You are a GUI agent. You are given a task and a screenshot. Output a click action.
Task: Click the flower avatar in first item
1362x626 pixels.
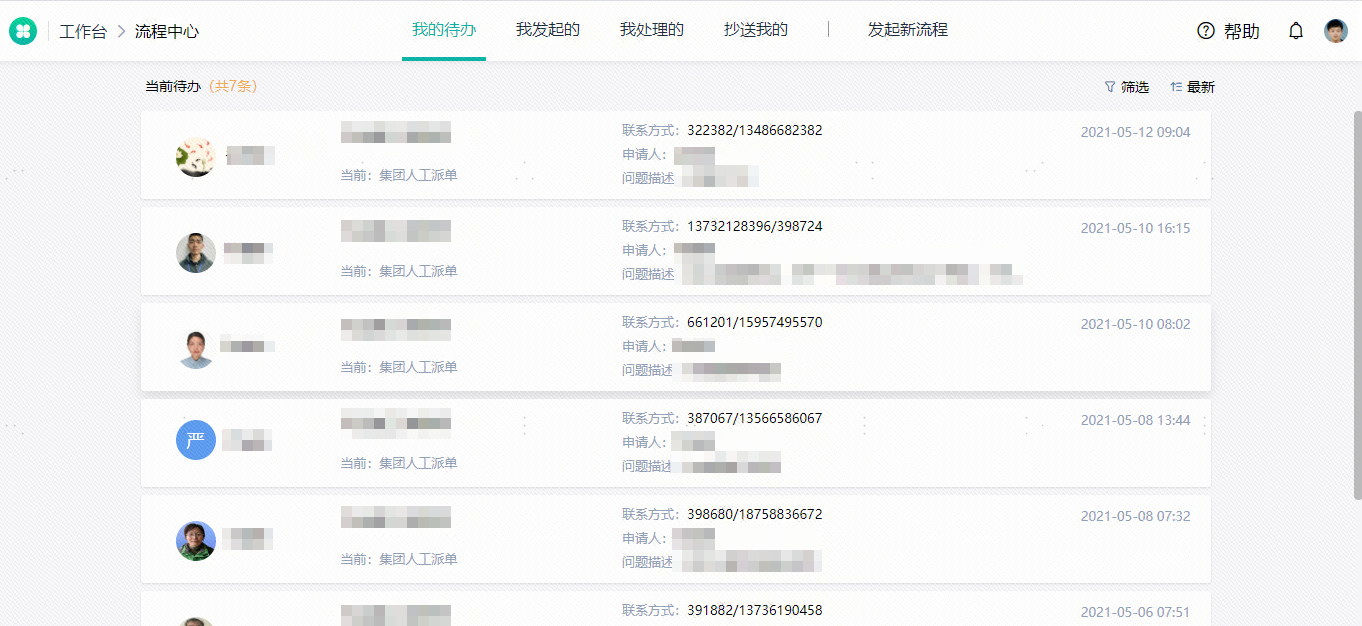click(196, 156)
